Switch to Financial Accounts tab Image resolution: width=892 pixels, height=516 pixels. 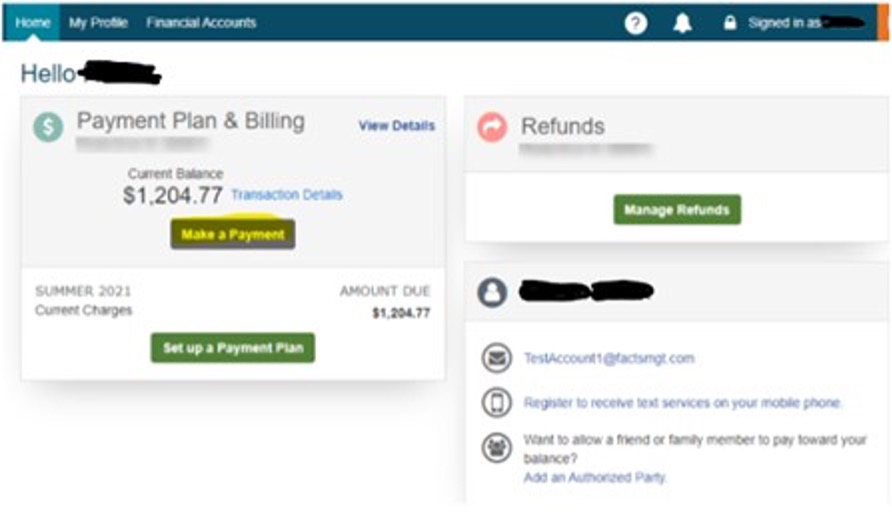(x=201, y=23)
